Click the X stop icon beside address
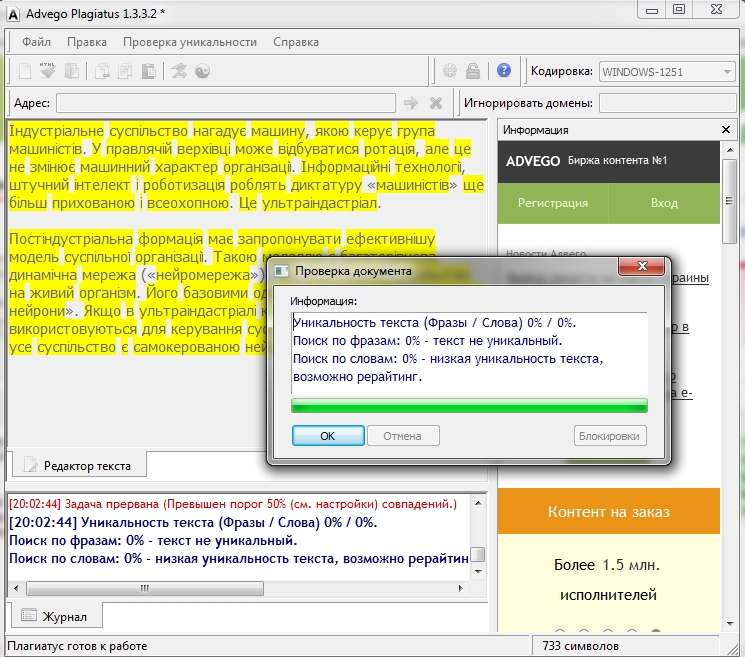Image resolution: width=745 pixels, height=657 pixels. 436,103
